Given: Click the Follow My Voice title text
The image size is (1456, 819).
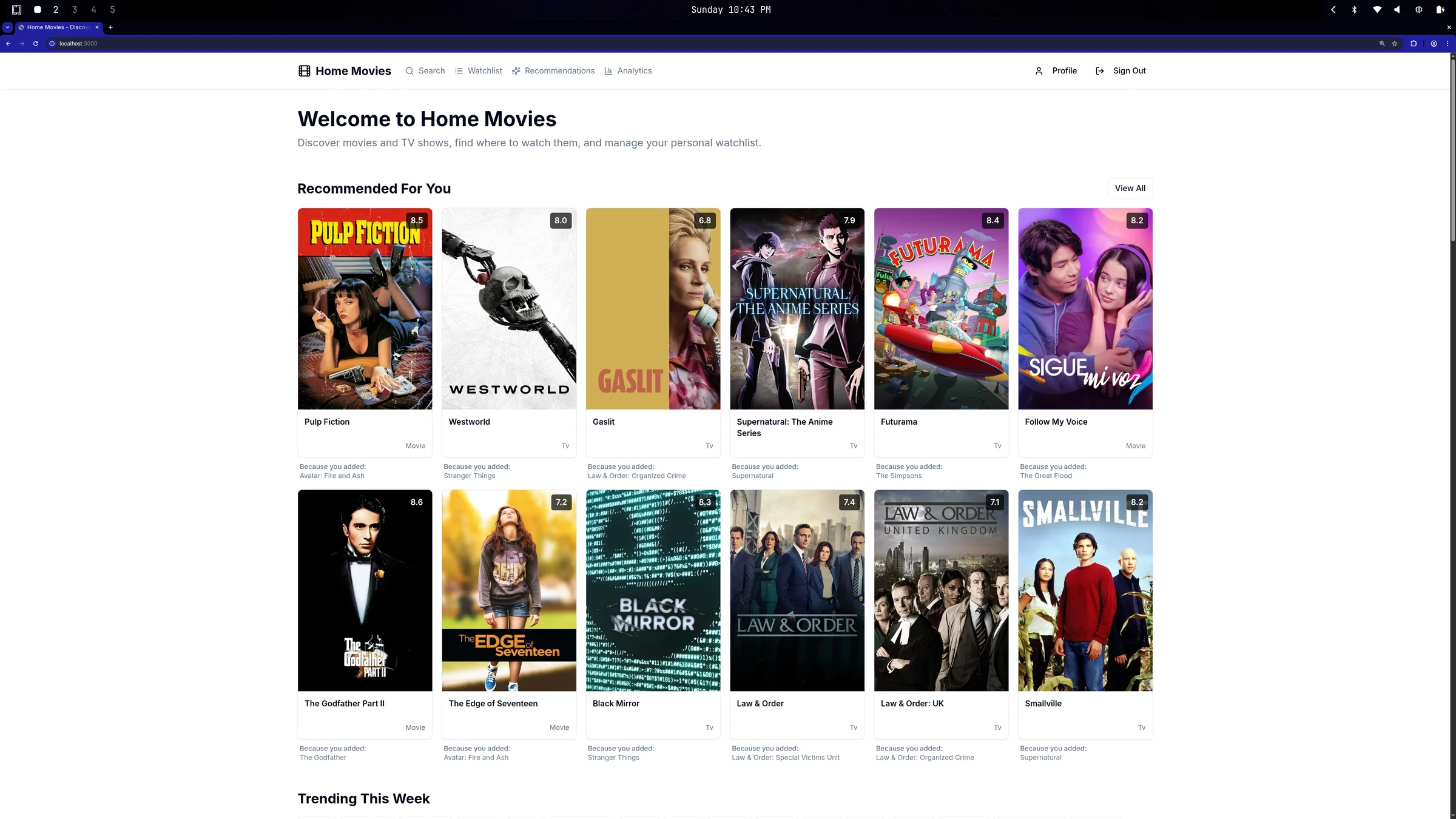Looking at the screenshot, I should [x=1056, y=422].
